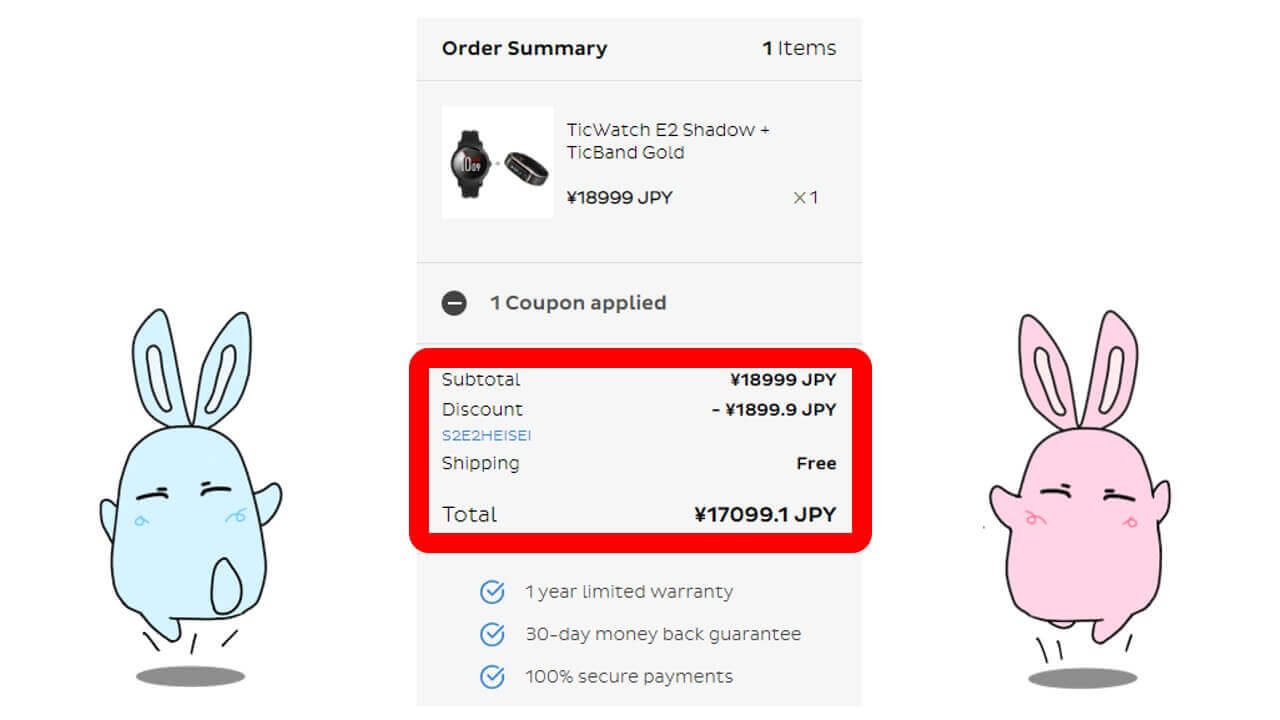This screenshot has width=1280, height=720.
Task: Click the TicWatch E2 Shadow + TicBand Gold title
Action: (667, 141)
